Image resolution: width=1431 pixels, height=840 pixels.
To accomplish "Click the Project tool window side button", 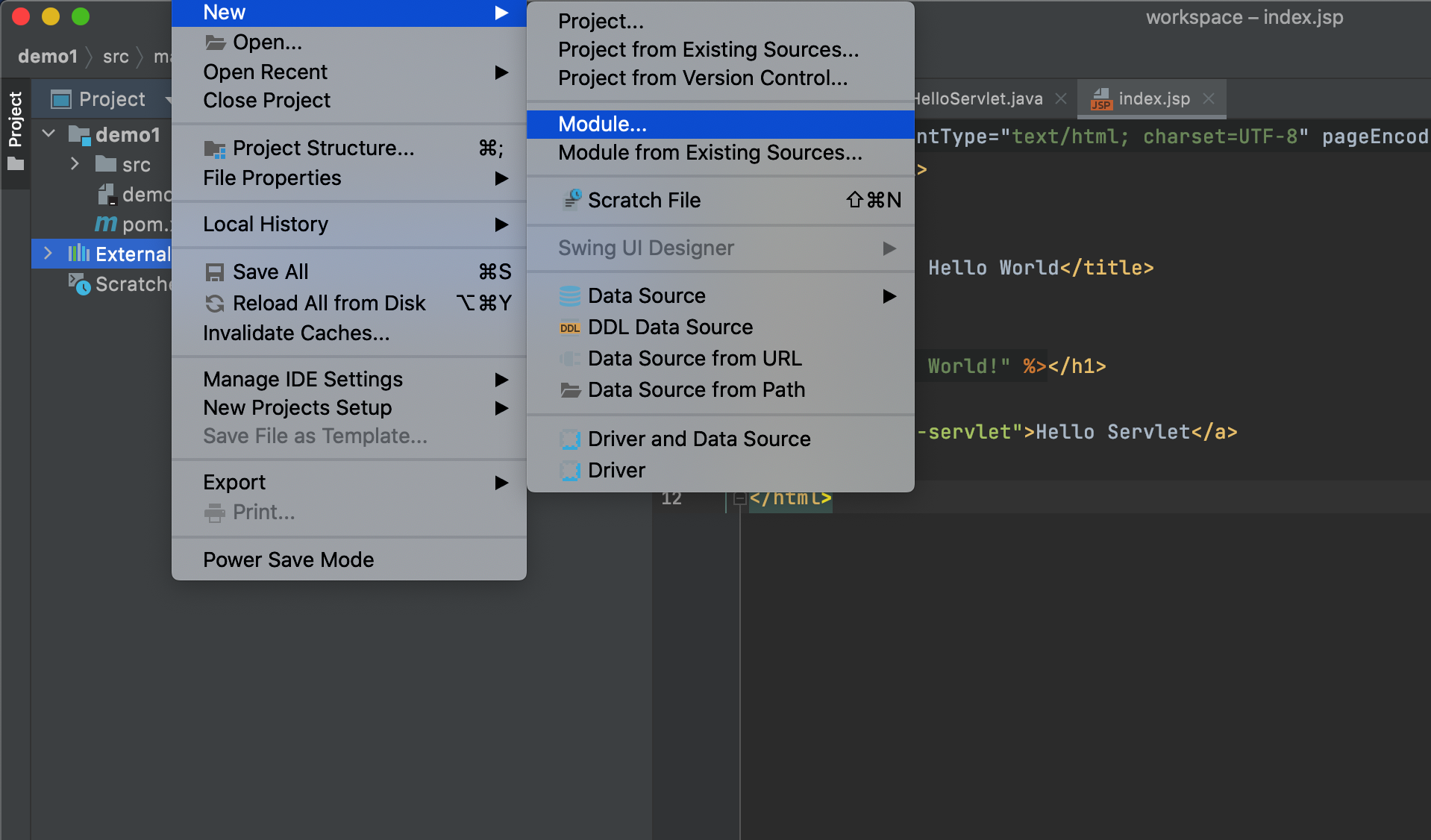I will [x=15, y=131].
